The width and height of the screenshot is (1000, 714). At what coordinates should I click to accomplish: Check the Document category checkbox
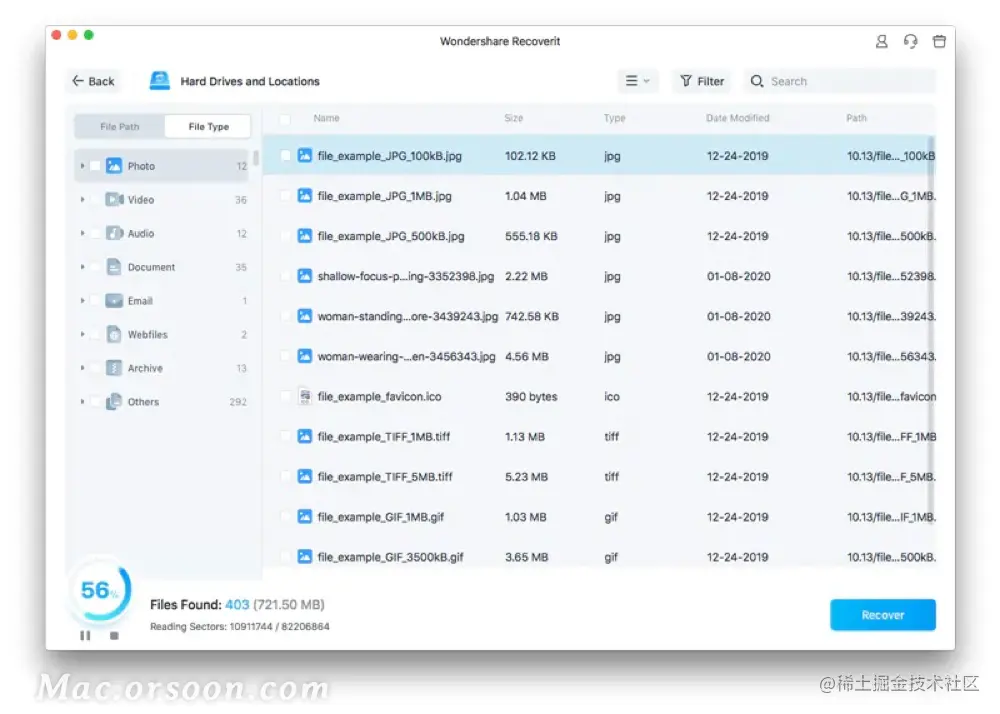coord(95,267)
